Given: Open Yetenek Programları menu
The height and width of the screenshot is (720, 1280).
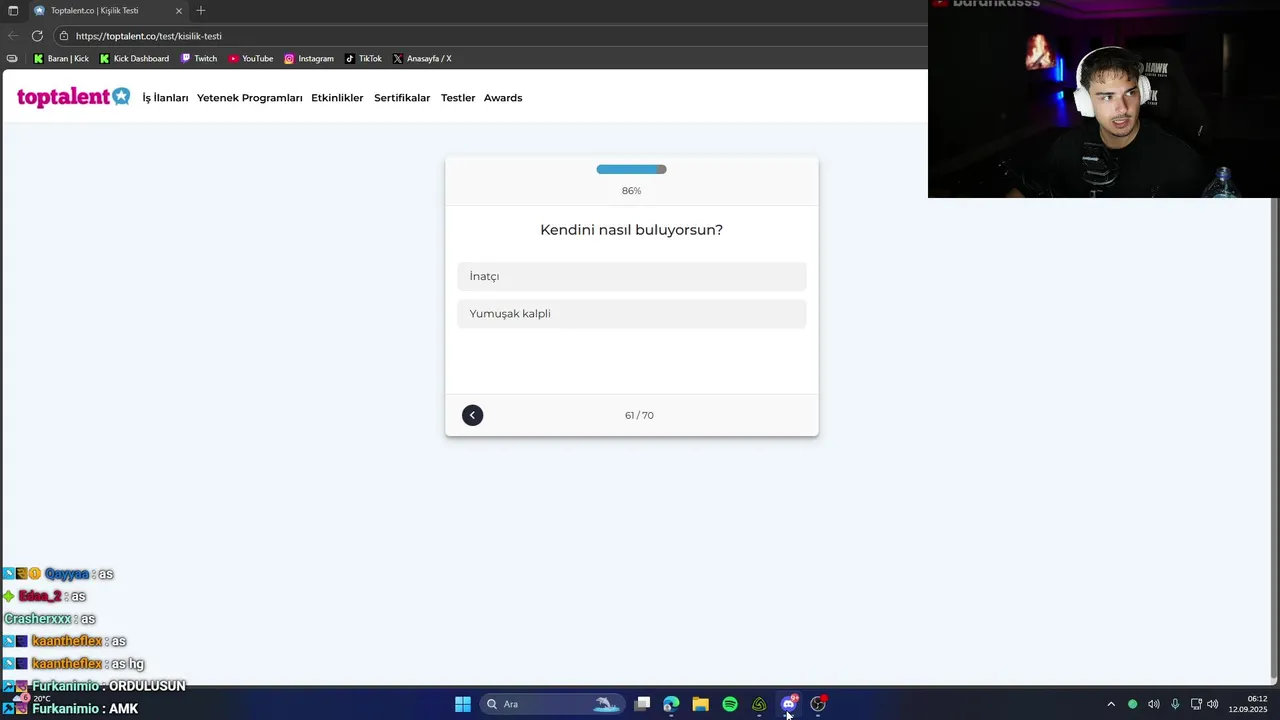Looking at the screenshot, I should point(249,98).
